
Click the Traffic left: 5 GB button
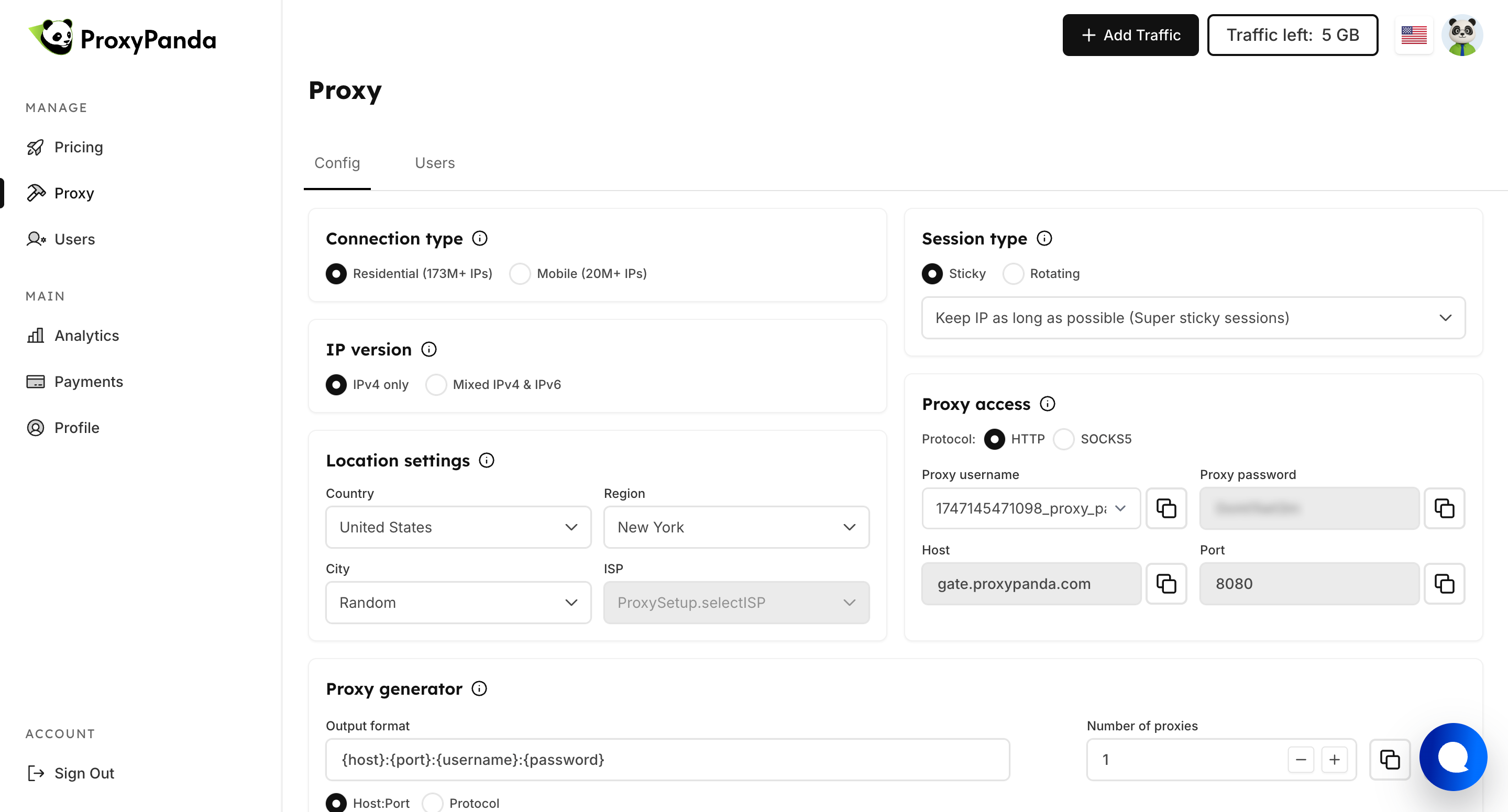pyautogui.click(x=1293, y=35)
